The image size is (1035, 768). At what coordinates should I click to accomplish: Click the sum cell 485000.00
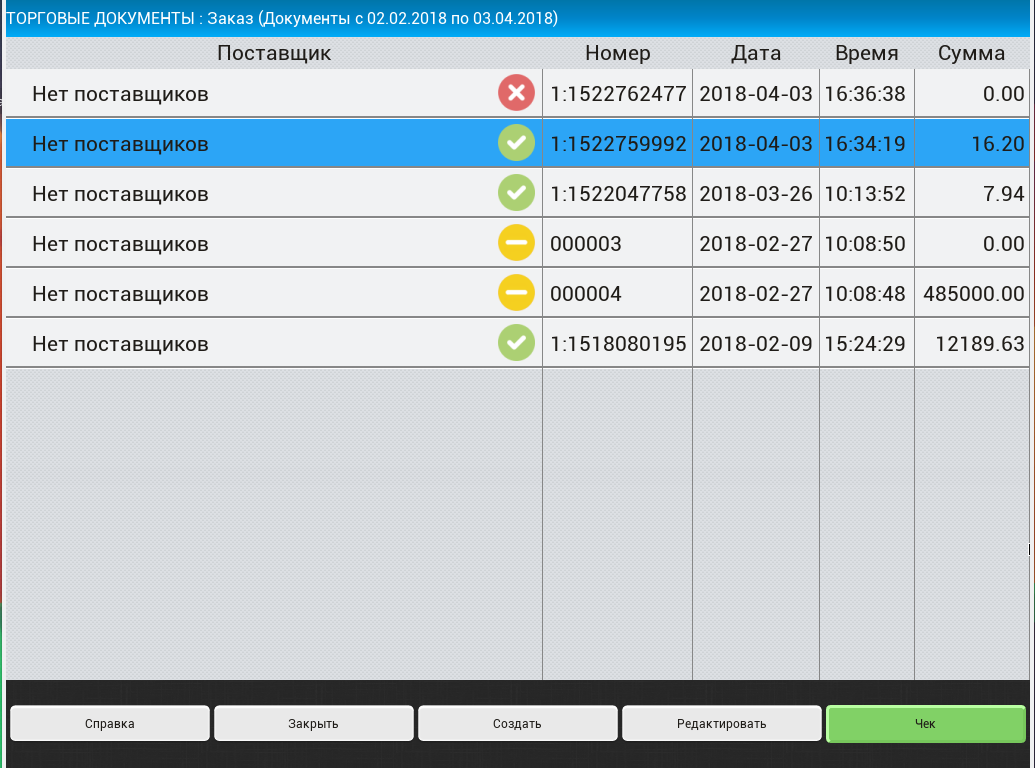tap(974, 294)
